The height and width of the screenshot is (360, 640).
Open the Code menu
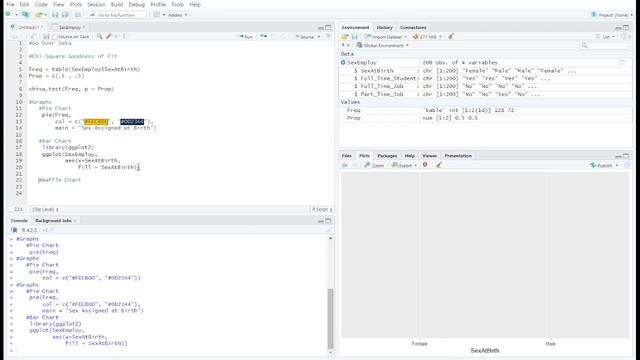tap(41, 4)
